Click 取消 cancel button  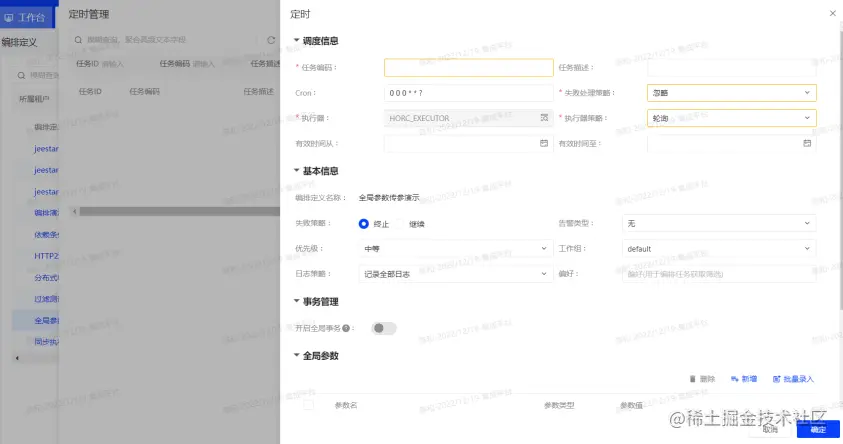click(x=770, y=429)
